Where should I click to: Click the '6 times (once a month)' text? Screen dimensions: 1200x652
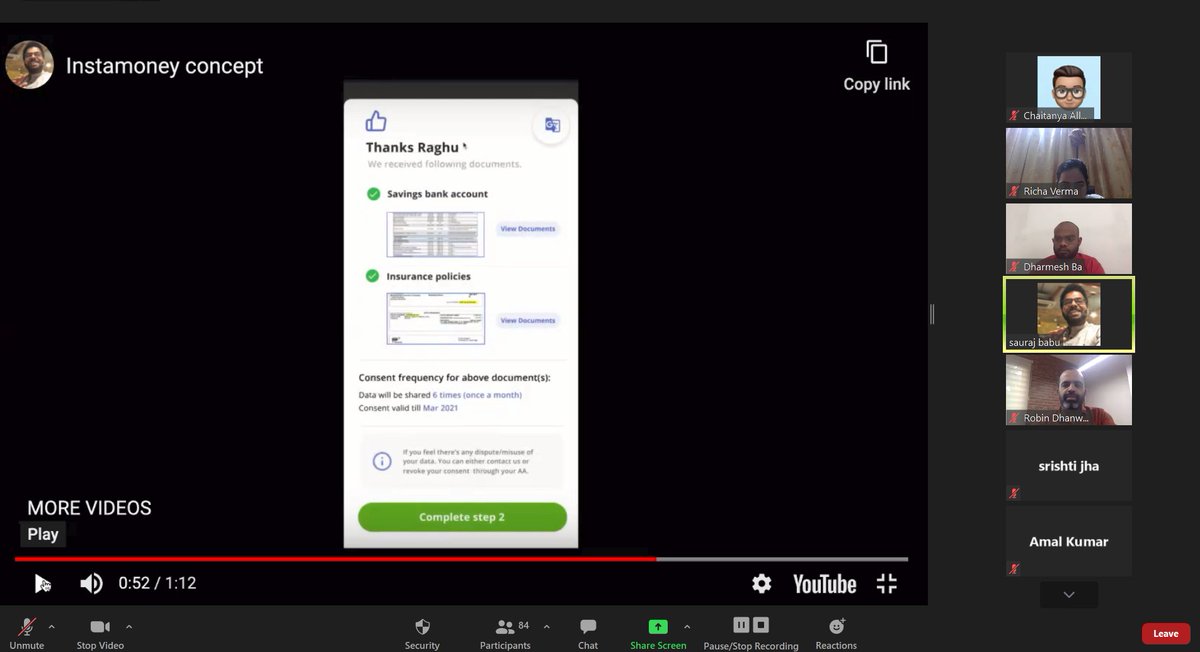(477, 395)
